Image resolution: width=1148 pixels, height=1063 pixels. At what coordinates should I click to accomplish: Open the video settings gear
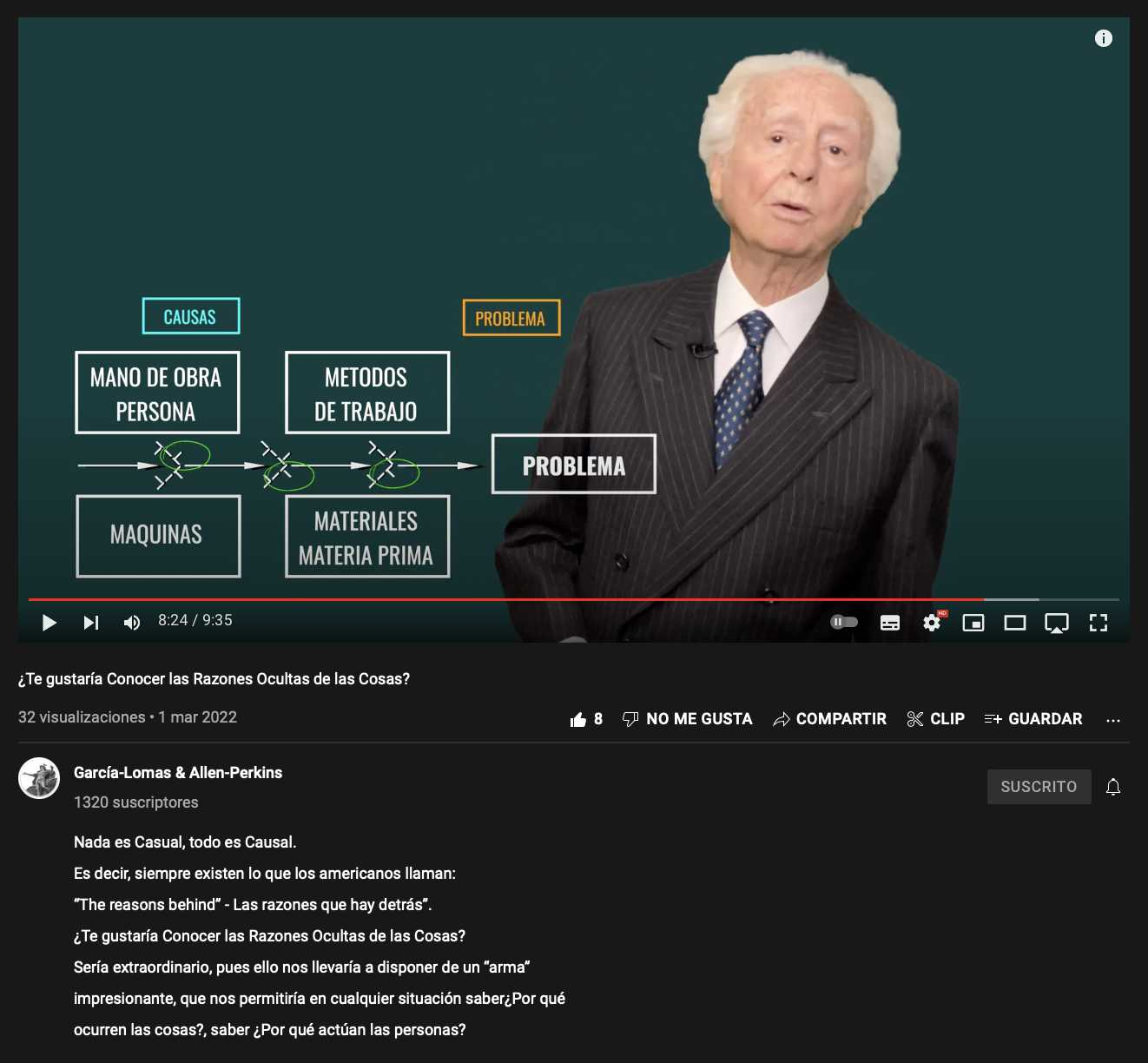pyautogui.click(x=932, y=623)
